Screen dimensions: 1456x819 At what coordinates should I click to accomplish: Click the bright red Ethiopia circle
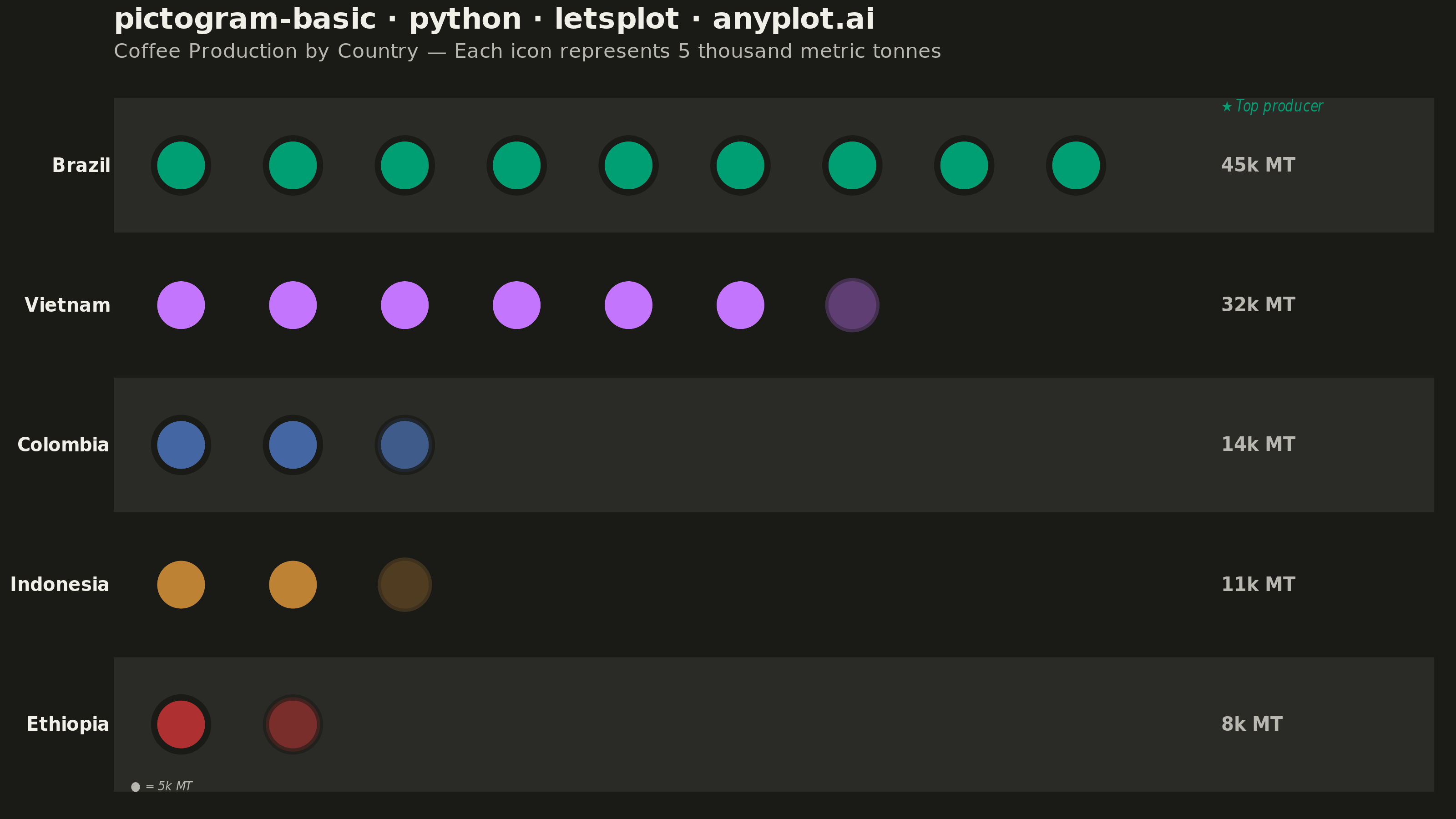point(181,724)
